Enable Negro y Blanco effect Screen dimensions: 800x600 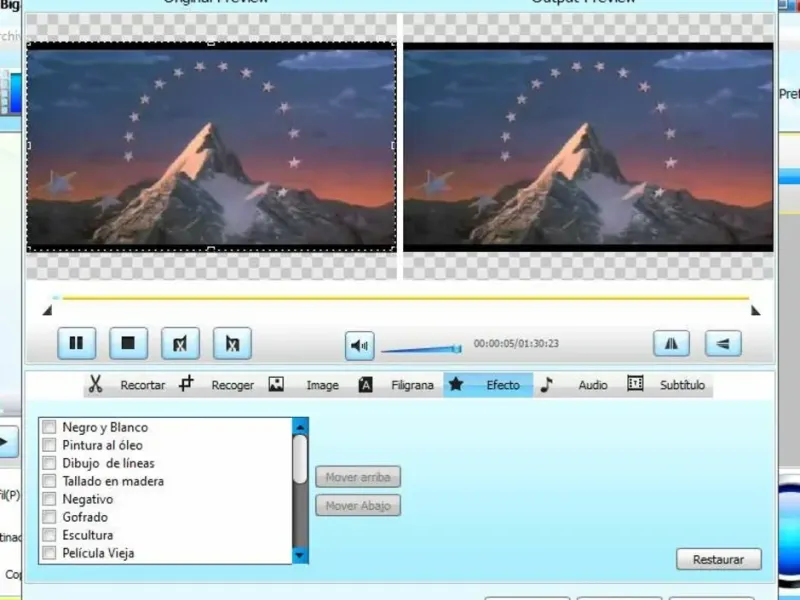[x=49, y=427]
